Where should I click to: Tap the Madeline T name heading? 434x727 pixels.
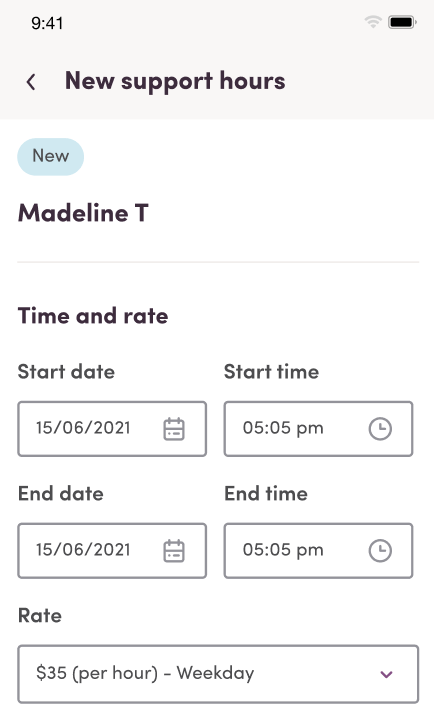pos(83,213)
